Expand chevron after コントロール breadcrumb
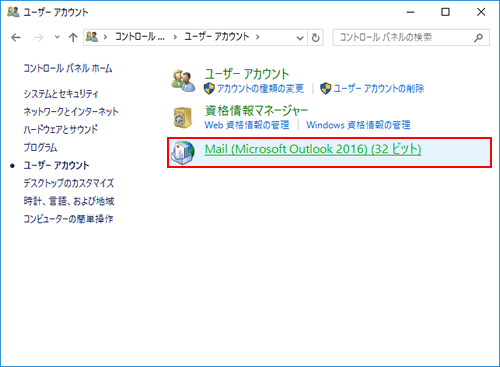Screen dimensions: 500x367 click(x=175, y=37)
